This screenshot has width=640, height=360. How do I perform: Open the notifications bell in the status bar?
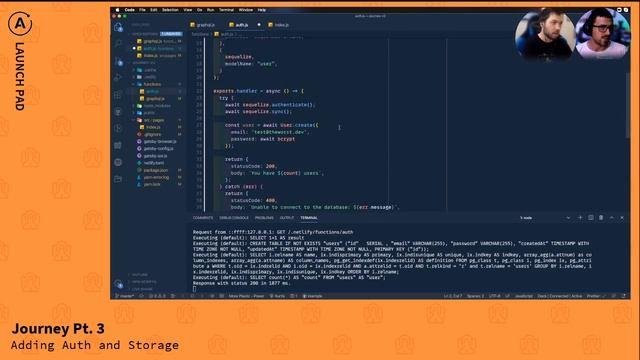tap(623, 296)
